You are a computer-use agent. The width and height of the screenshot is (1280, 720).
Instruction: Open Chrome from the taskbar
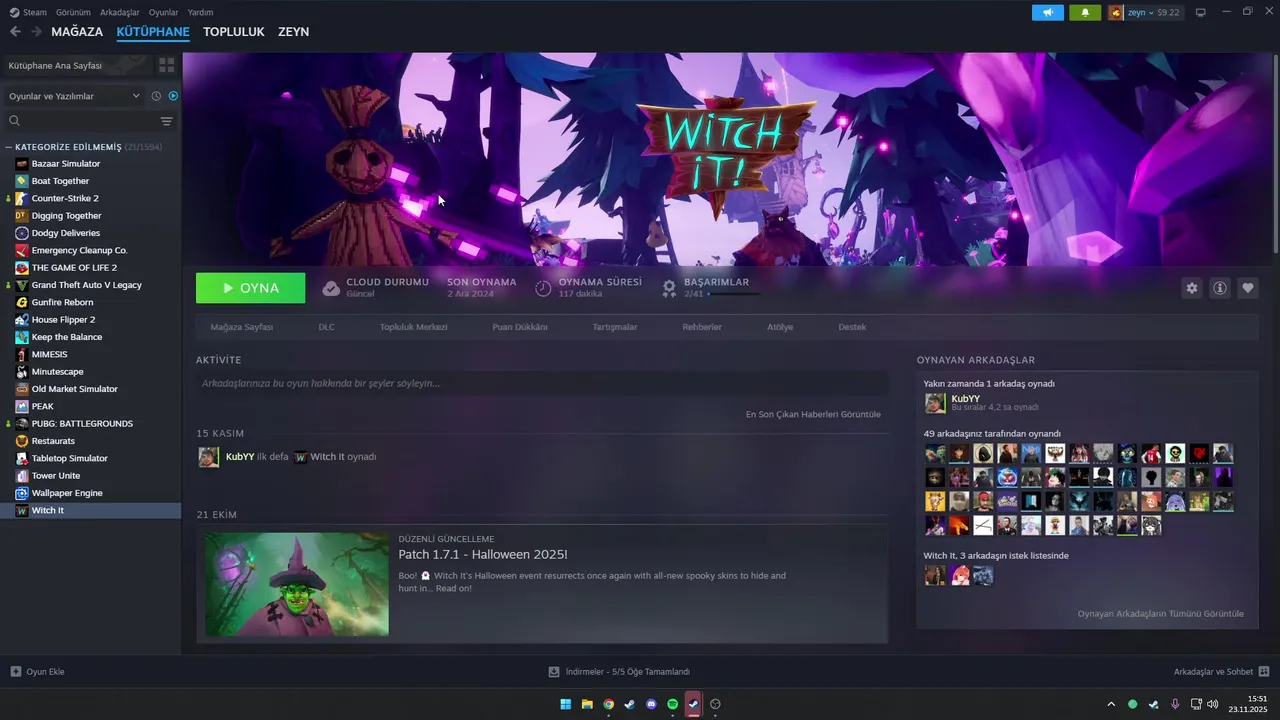608,704
